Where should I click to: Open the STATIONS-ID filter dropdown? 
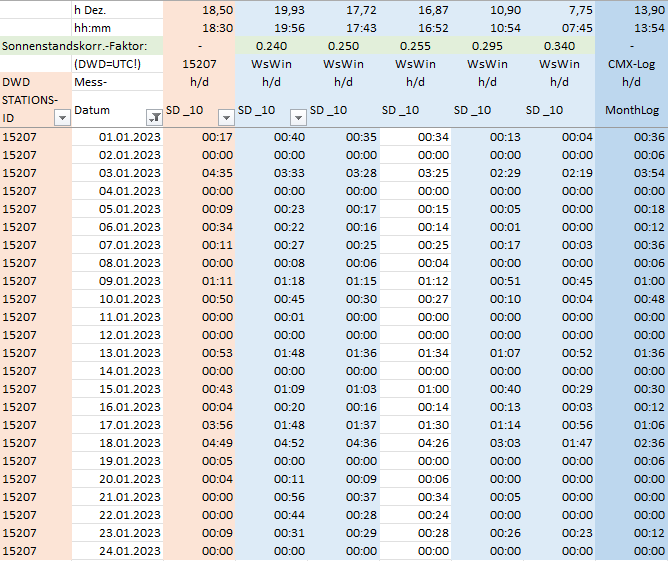point(62,117)
